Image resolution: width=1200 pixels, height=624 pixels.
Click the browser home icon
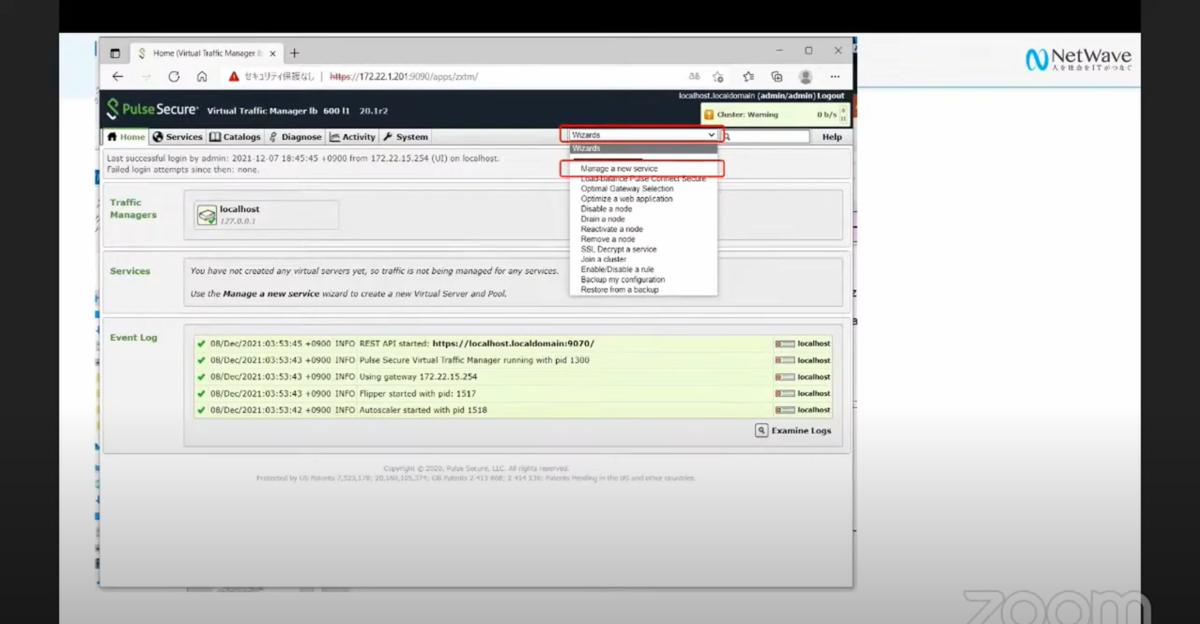(202, 76)
